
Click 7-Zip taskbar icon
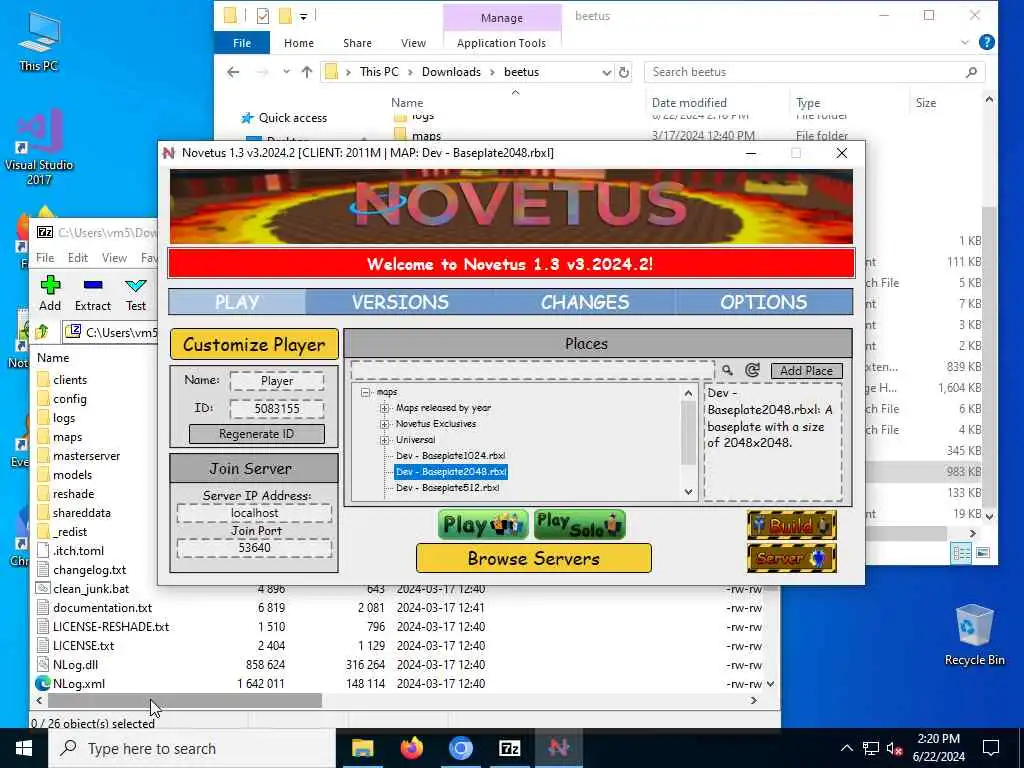[509, 748]
